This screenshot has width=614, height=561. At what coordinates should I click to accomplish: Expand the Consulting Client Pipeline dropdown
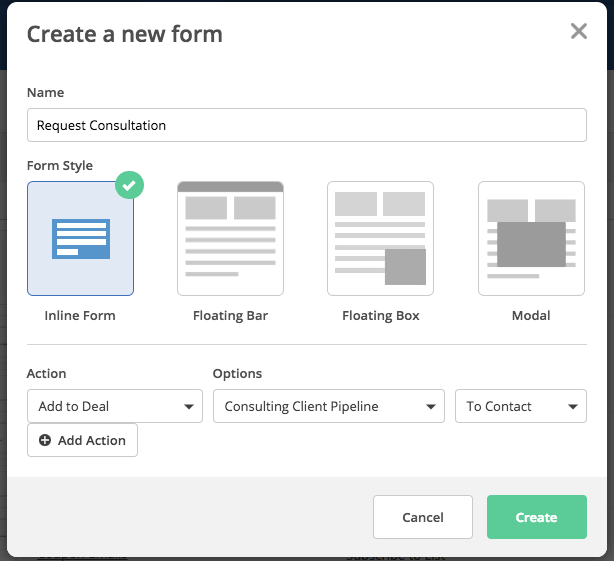point(329,406)
